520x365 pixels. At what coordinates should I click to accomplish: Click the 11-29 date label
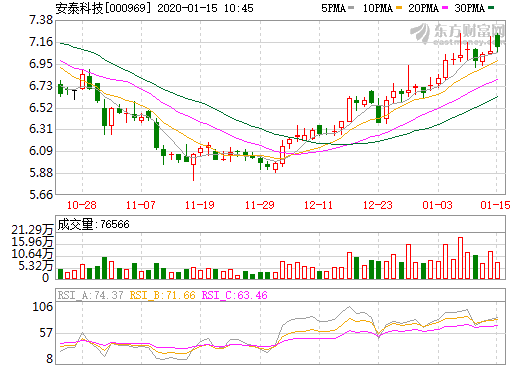click(x=259, y=205)
